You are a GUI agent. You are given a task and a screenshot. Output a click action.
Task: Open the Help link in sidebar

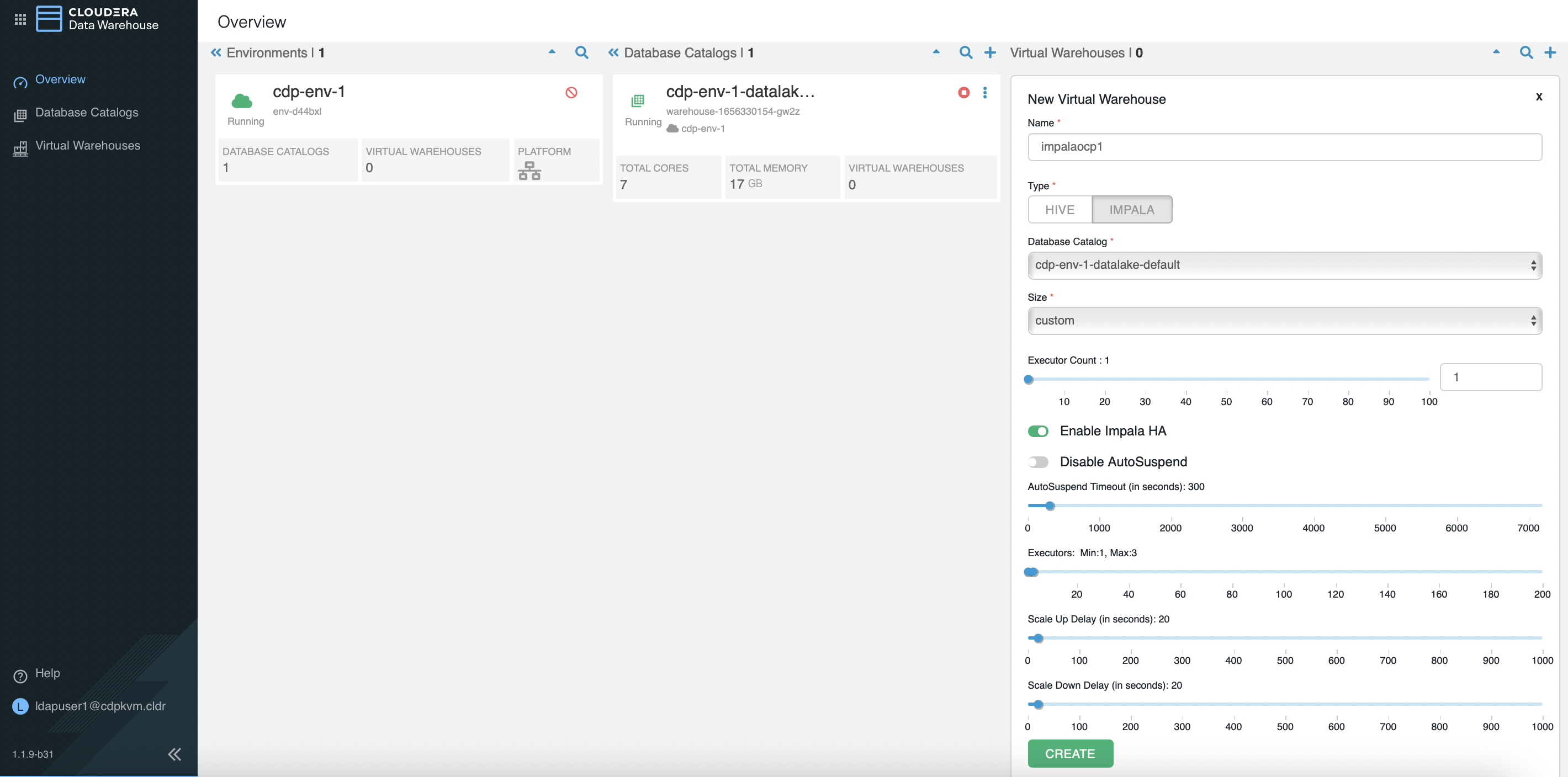pos(47,673)
